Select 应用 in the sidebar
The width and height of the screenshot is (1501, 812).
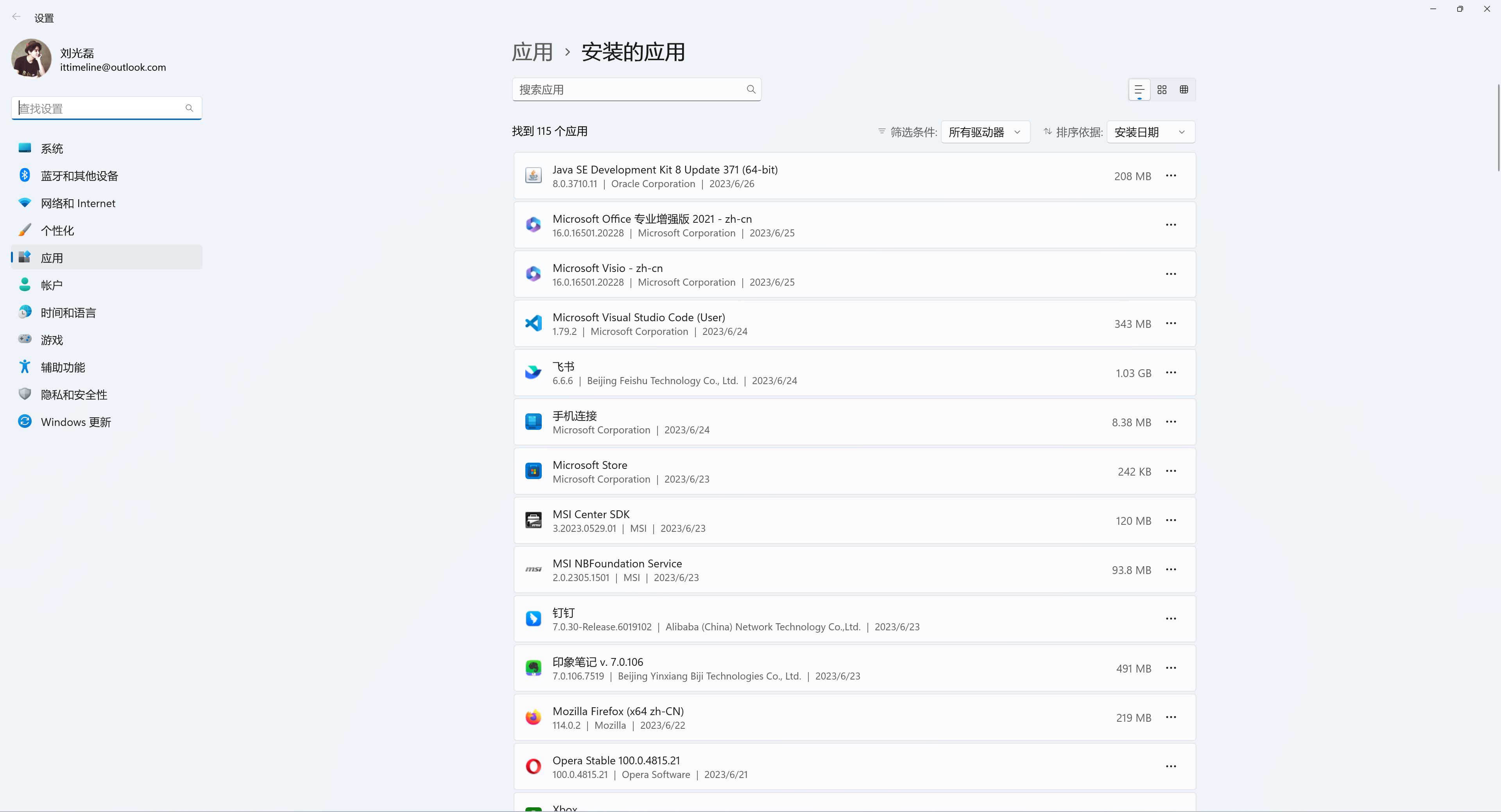107,258
